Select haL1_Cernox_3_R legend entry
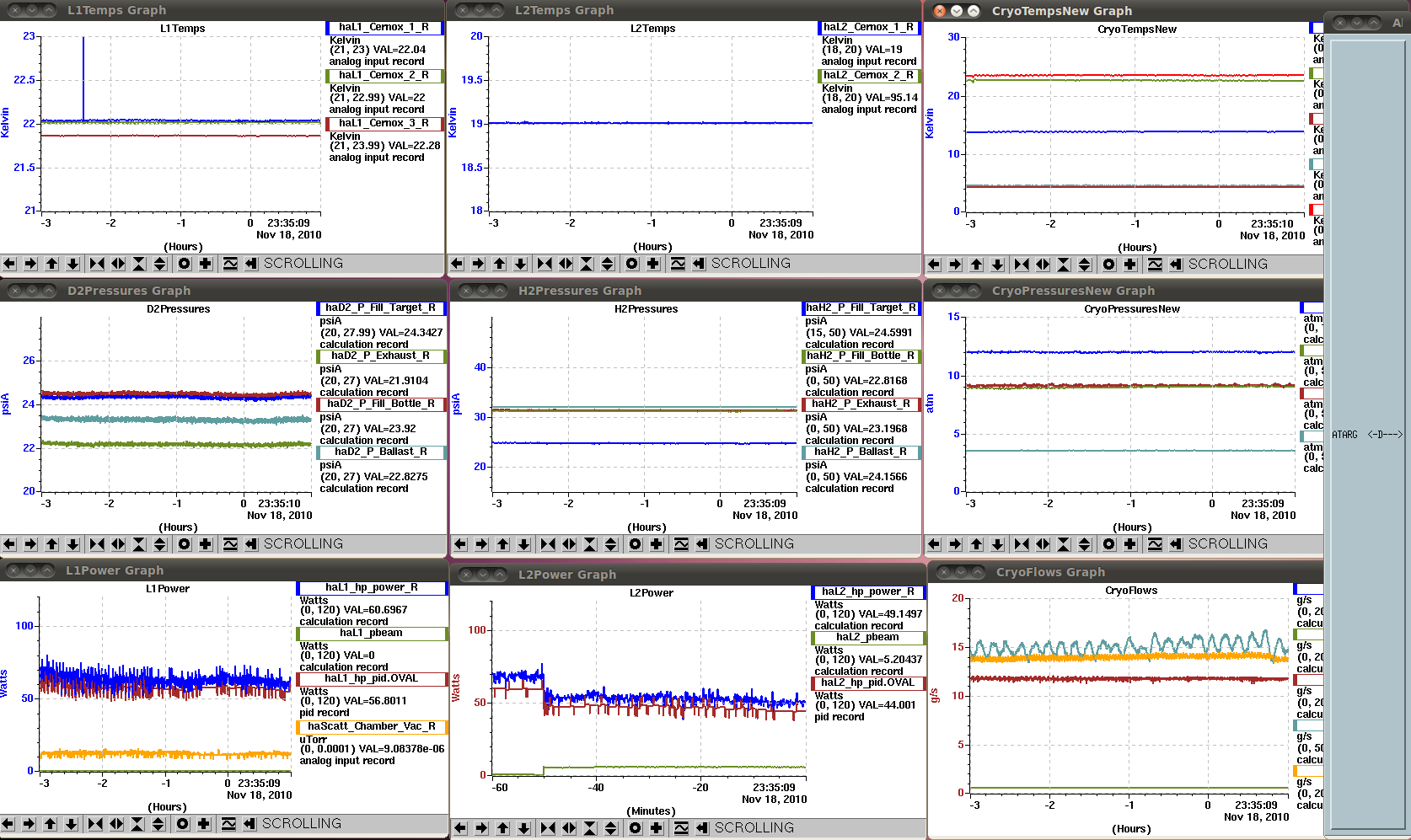This screenshot has width=1411, height=840. click(x=384, y=123)
